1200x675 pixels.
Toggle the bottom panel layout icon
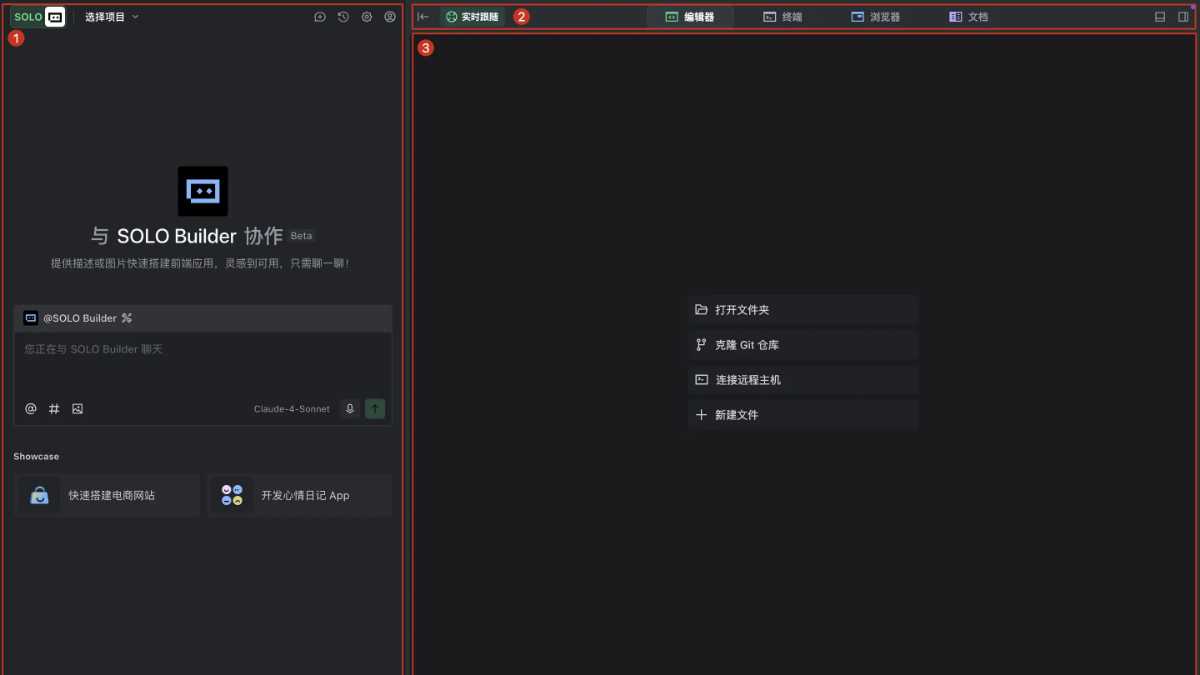tap(1160, 17)
